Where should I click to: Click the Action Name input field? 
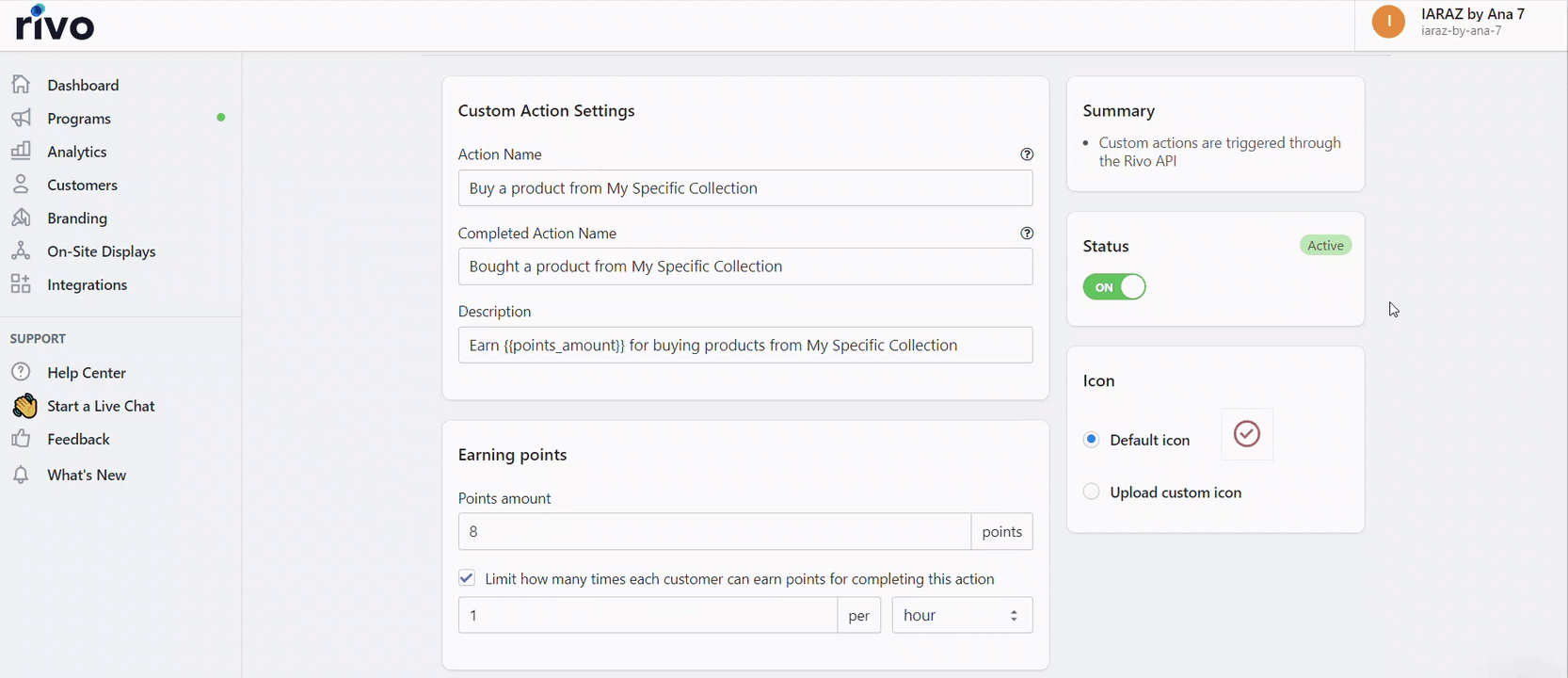(745, 188)
